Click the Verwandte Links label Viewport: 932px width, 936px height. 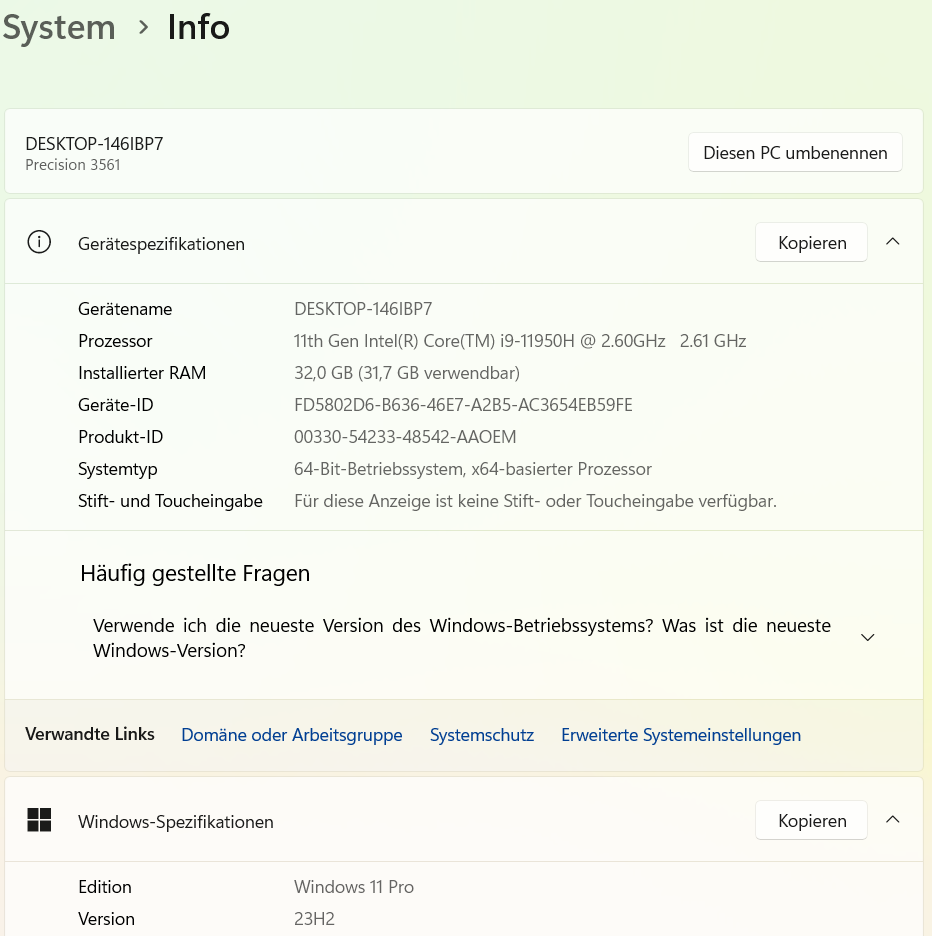coord(90,734)
